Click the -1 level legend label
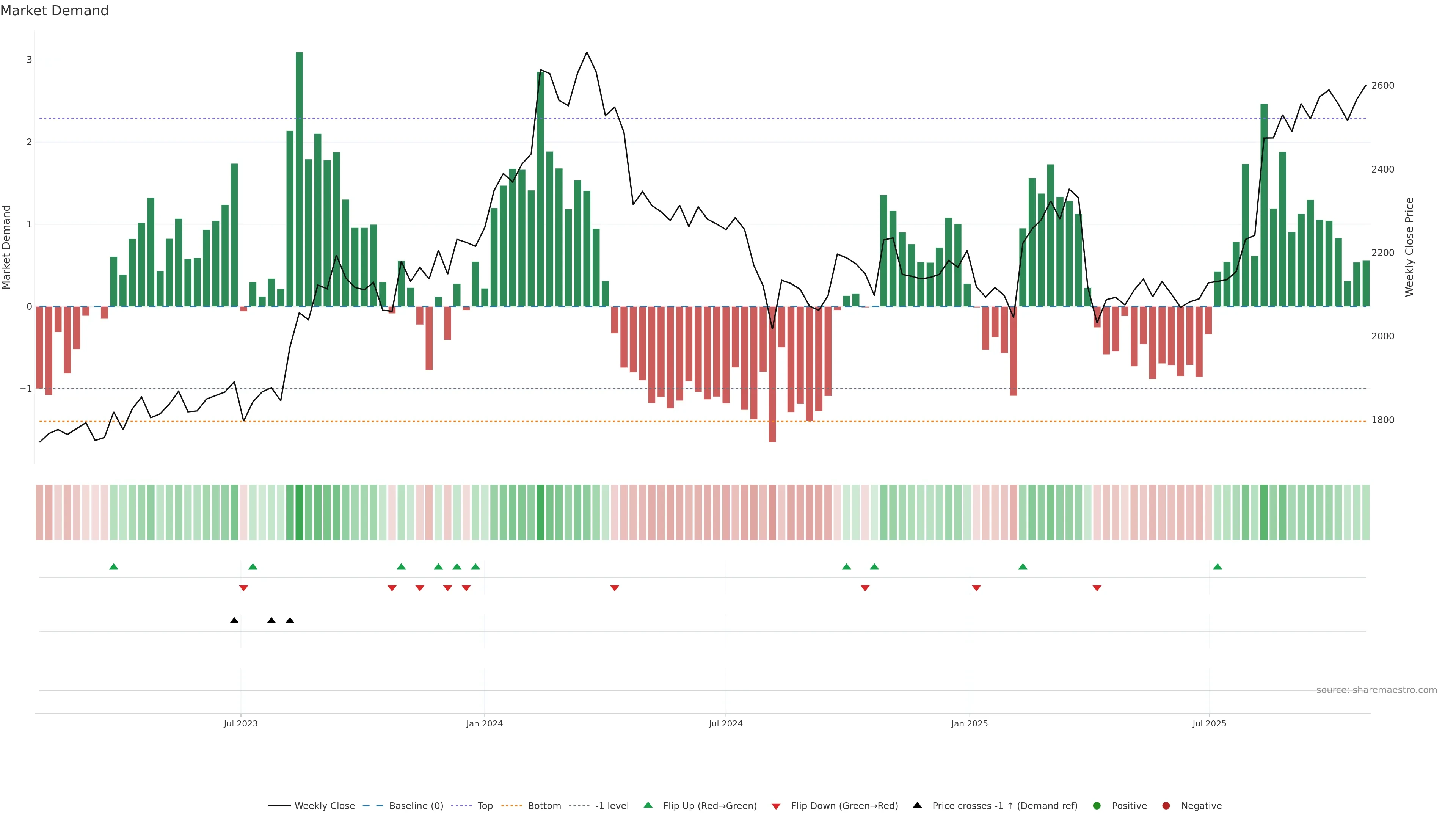This screenshot has width=1456, height=819. tap(612, 806)
